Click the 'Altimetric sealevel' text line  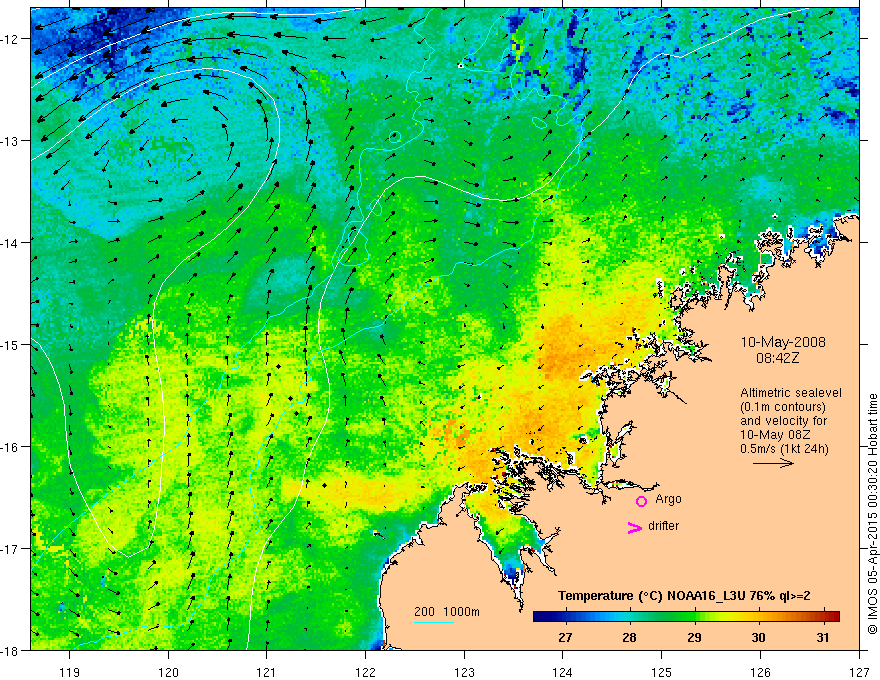tap(791, 393)
